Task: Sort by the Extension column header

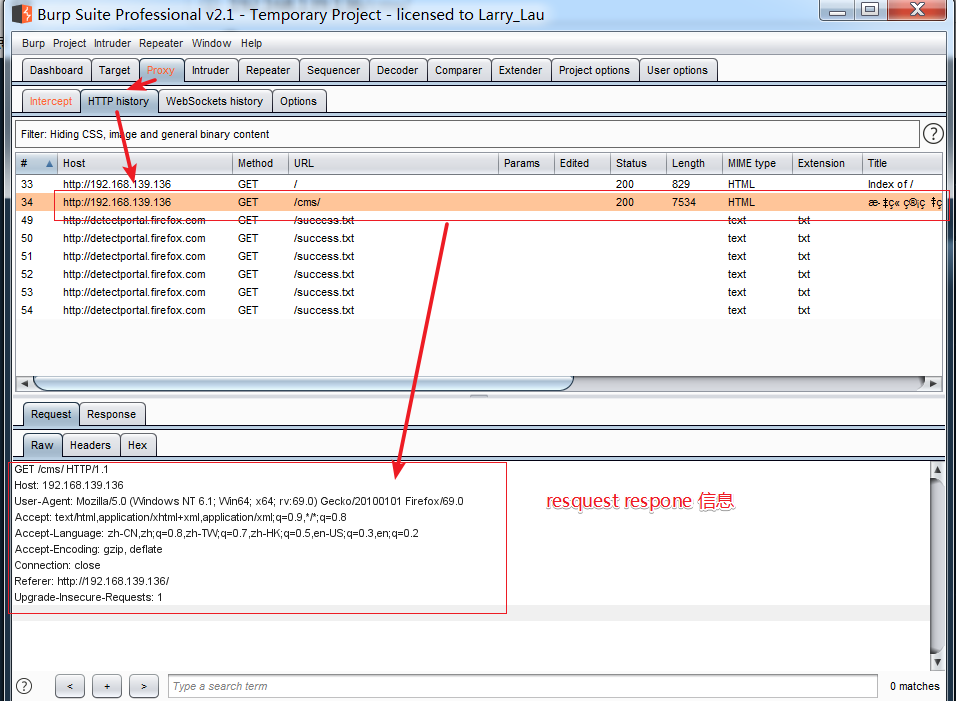Action: pyautogui.click(x=828, y=163)
